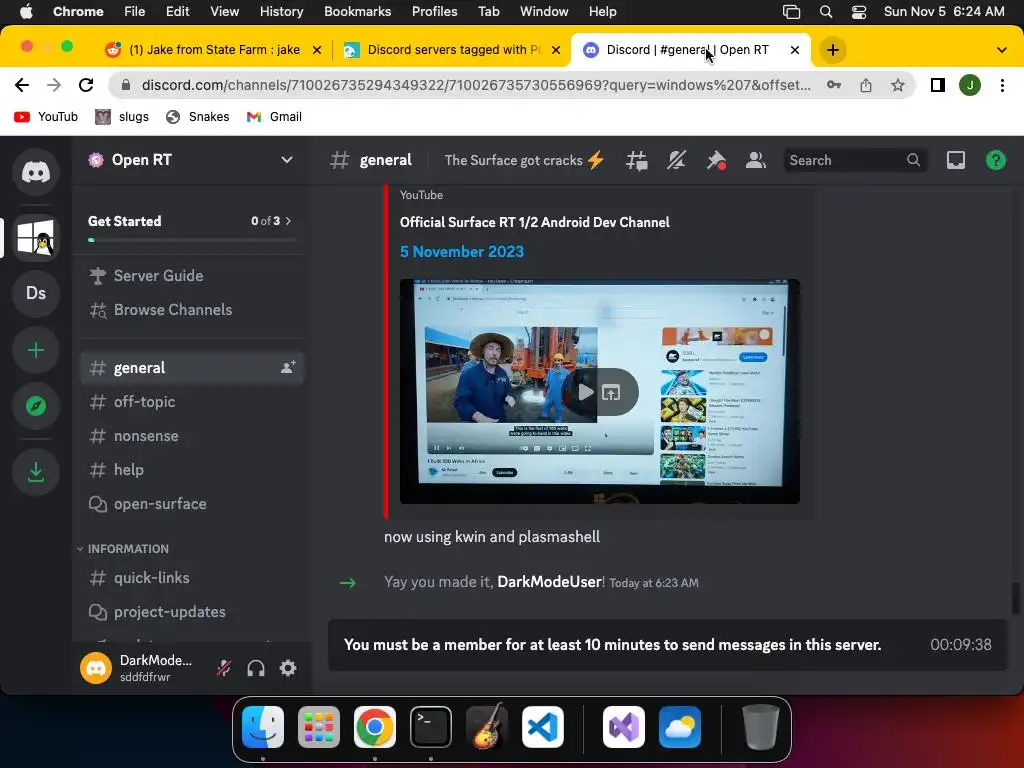Toggle headphones deafen in user panel
This screenshot has height=768, width=1024.
(x=256, y=668)
